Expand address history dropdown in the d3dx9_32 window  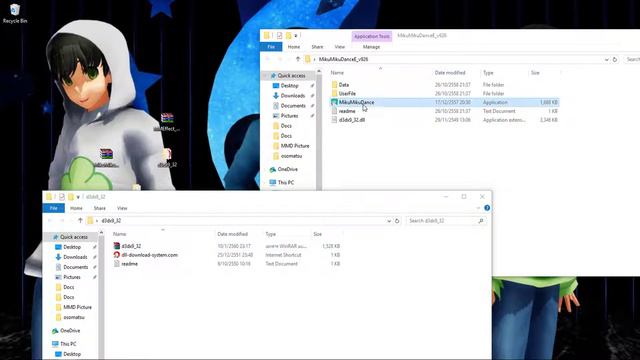[389, 221]
